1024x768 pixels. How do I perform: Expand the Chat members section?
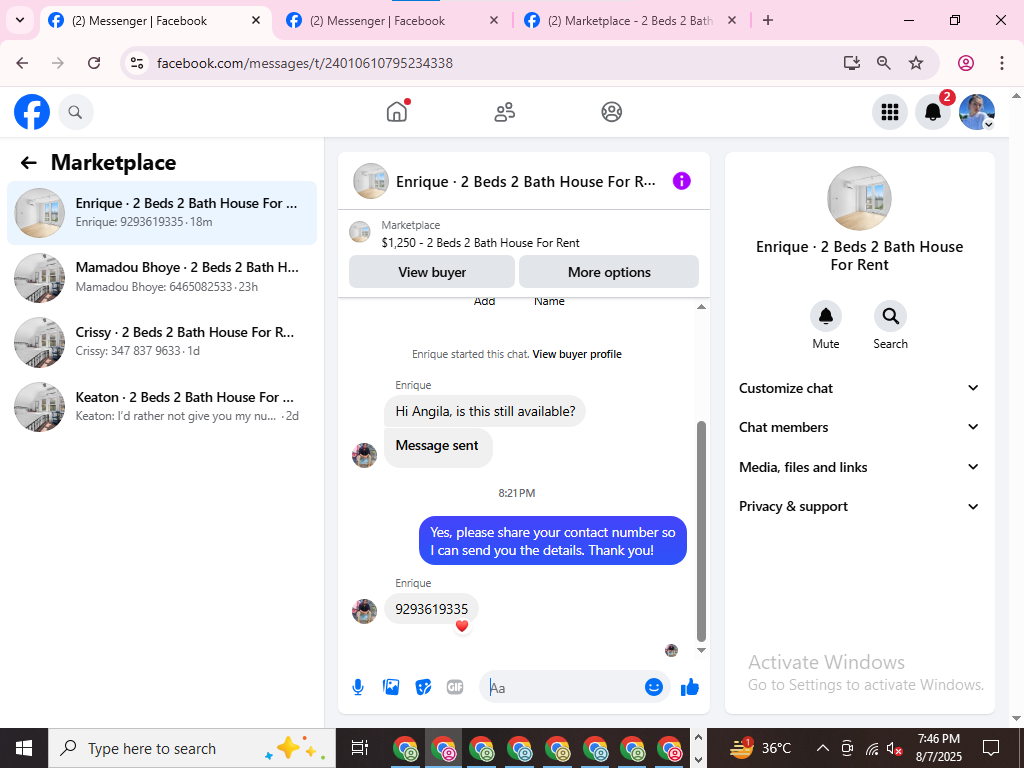(859, 427)
